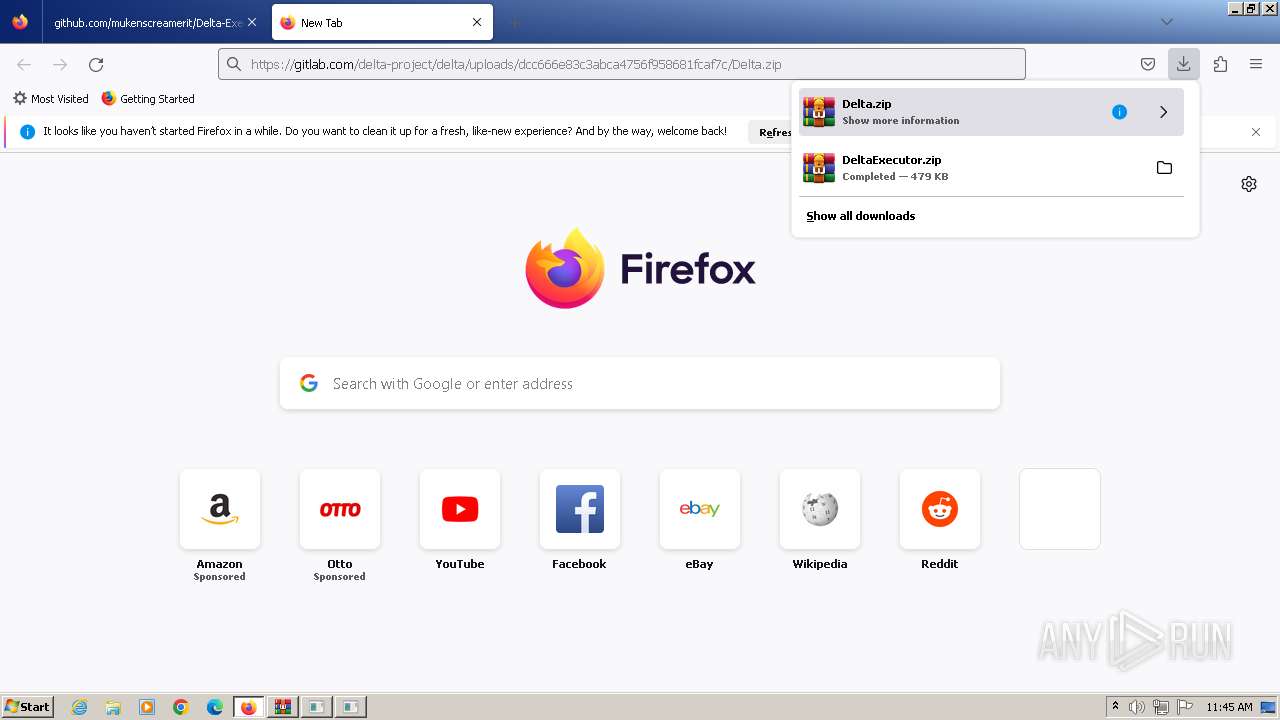Open the Getting Started bookmark
1280x720 pixels.
pos(148,99)
